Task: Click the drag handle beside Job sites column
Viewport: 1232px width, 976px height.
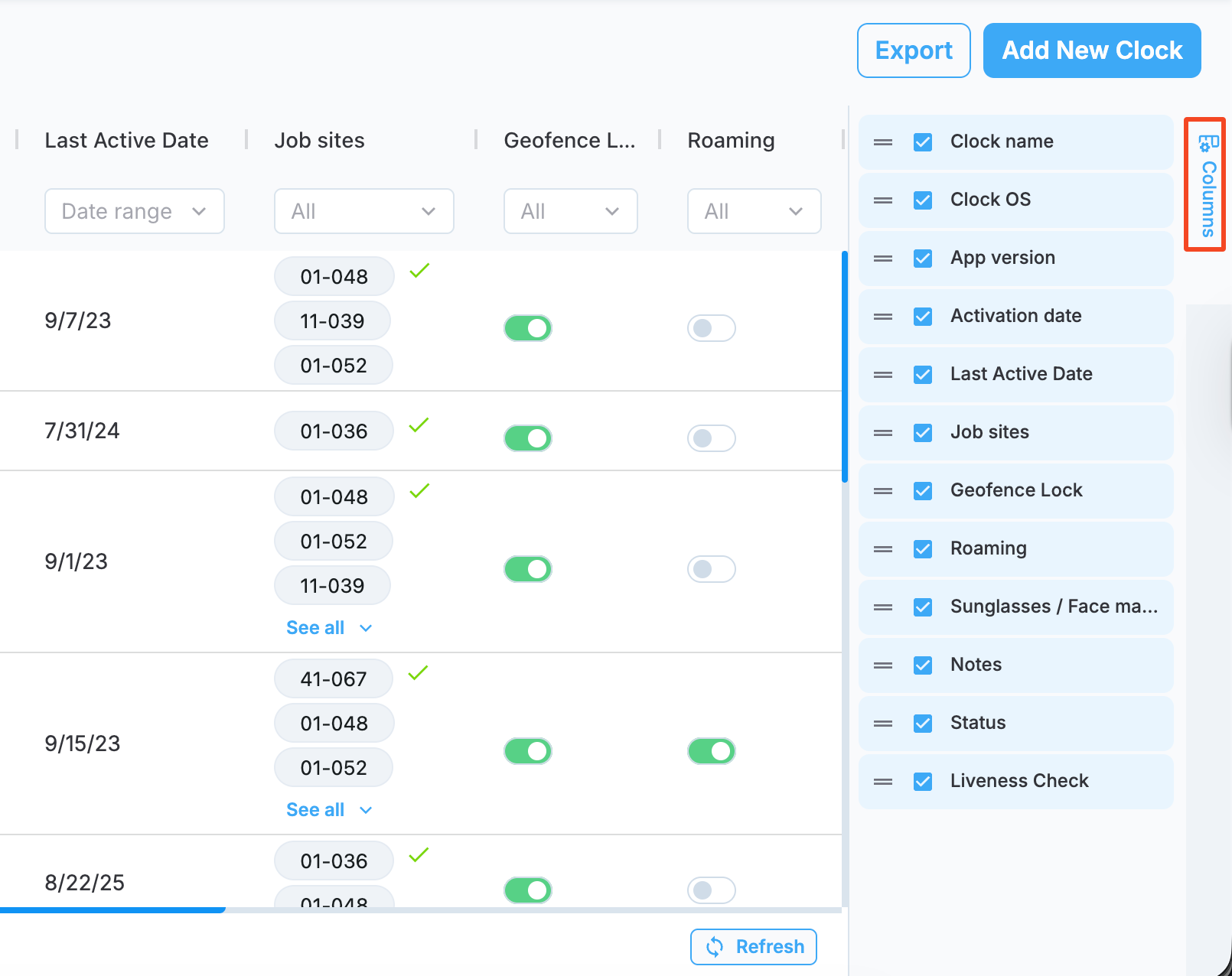Action: click(883, 433)
